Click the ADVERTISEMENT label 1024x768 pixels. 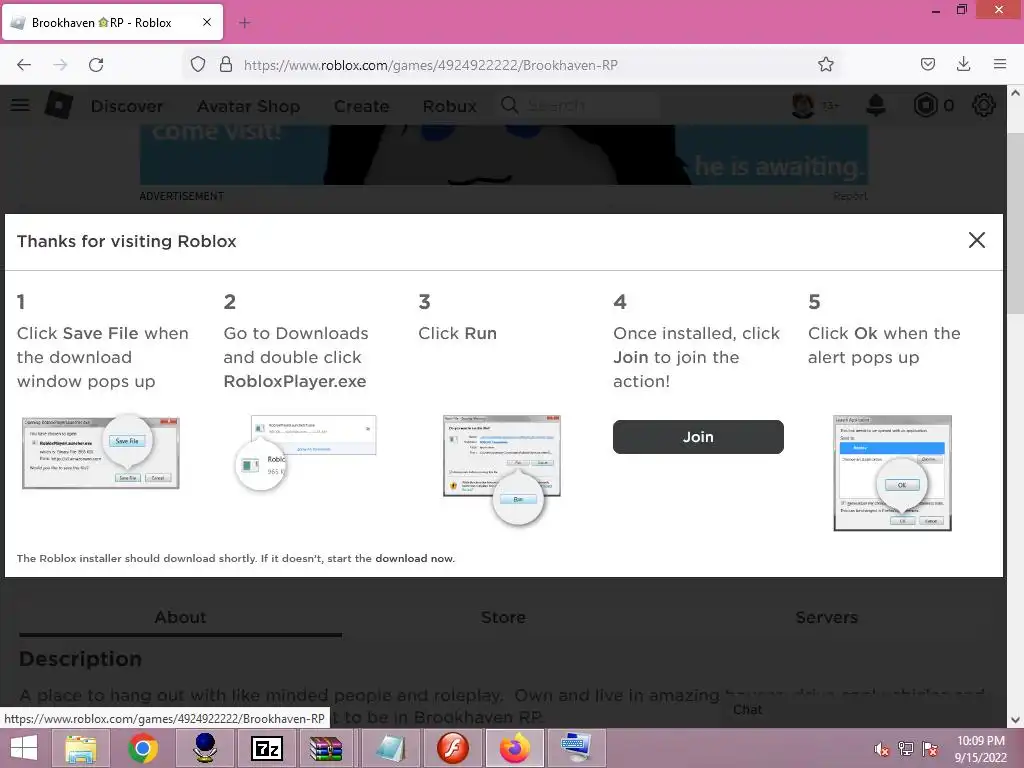click(x=182, y=196)
